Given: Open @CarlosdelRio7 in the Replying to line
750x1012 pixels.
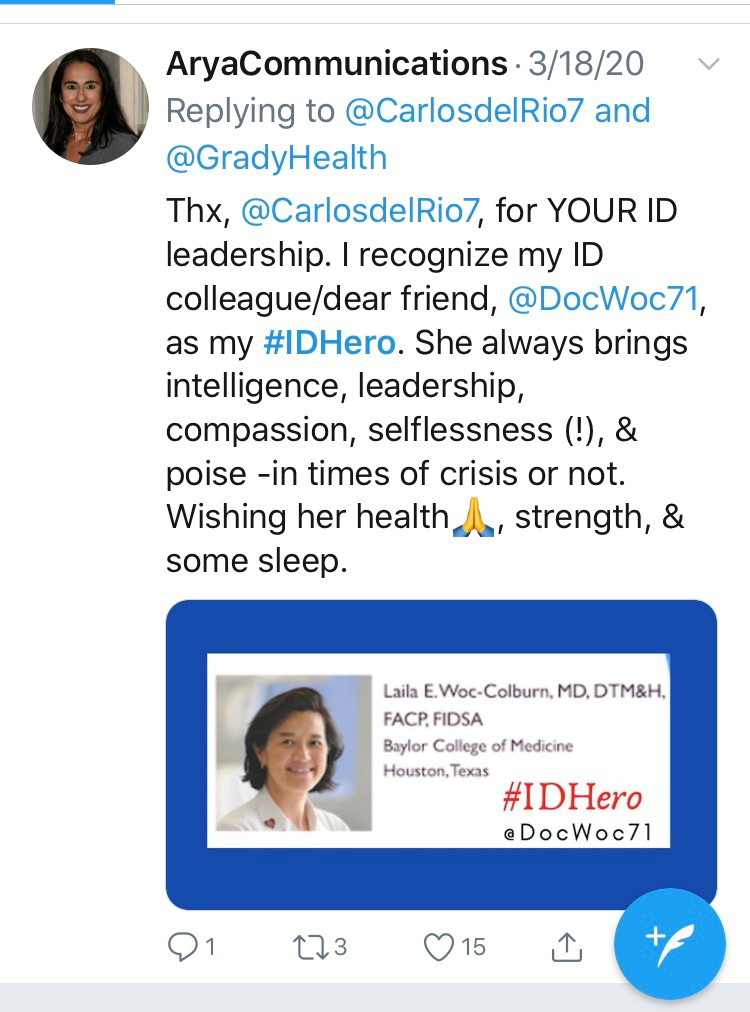Looking at the screenshot, I should [x=464, y=110].
